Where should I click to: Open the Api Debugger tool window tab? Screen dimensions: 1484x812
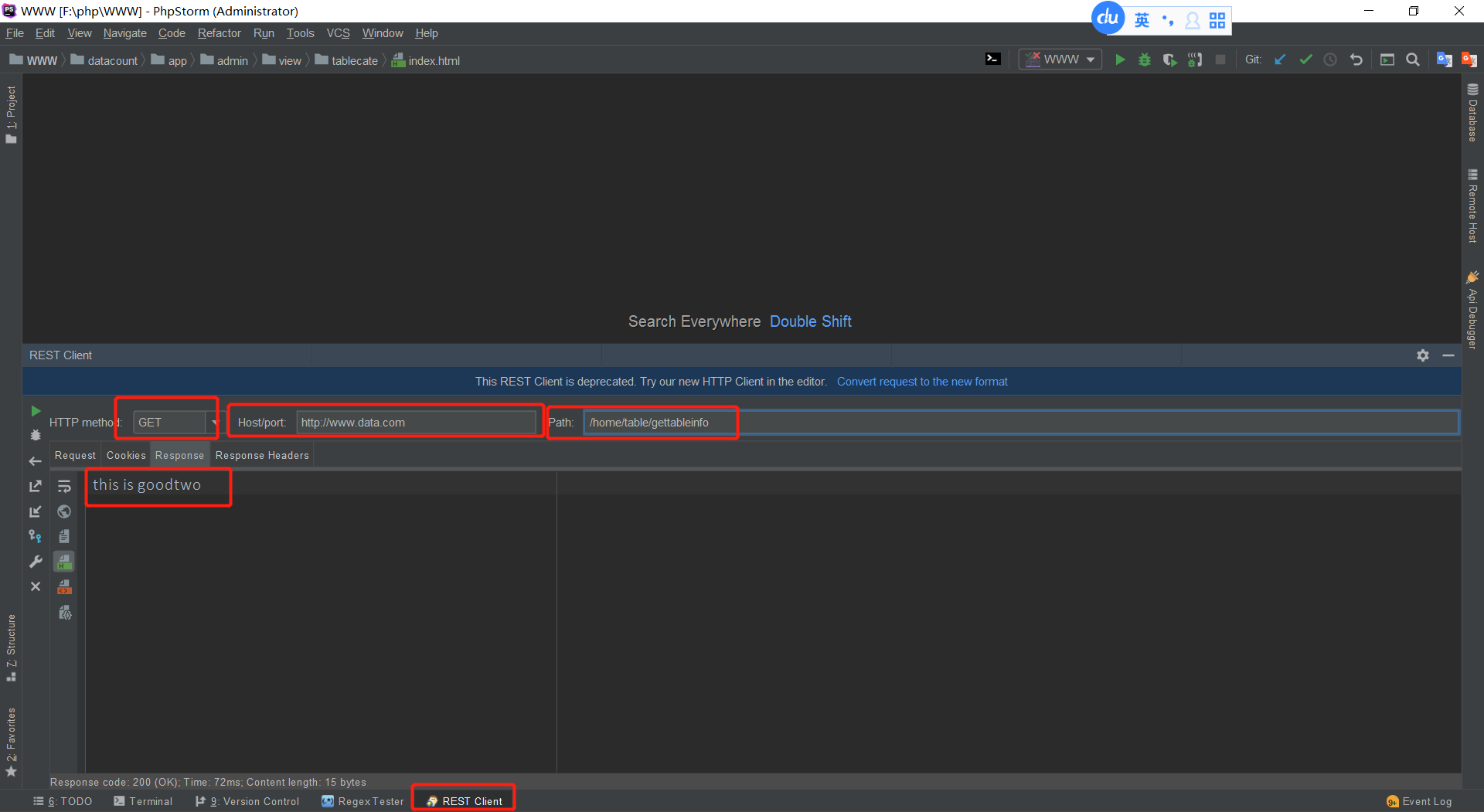[x=1472, y=310]
